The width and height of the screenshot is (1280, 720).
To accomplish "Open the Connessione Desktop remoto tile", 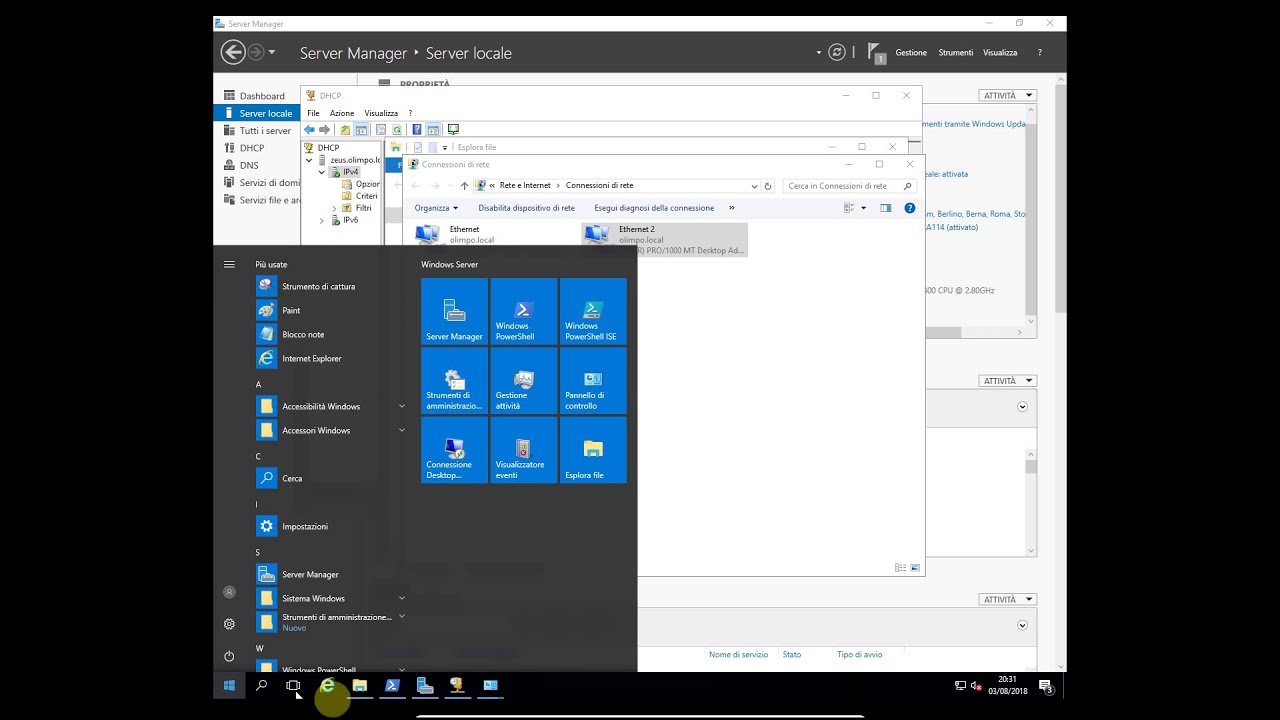I will pyautogui.click(x=454, y=450).
